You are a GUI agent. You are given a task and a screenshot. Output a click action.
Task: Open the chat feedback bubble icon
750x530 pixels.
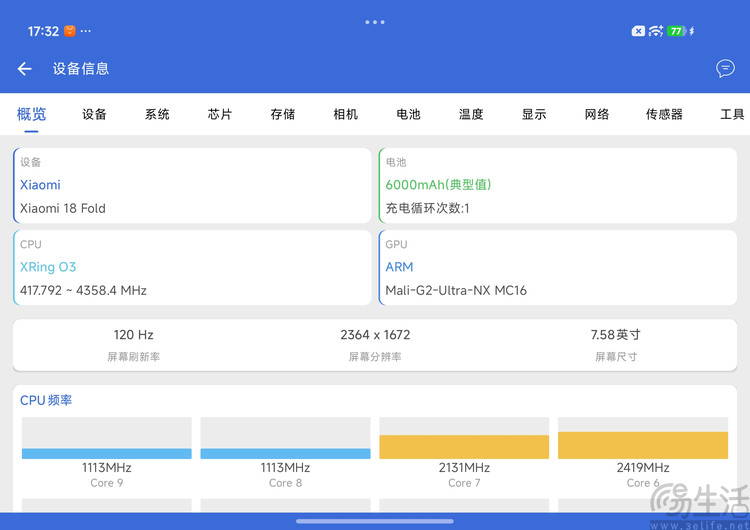point(725,68)
